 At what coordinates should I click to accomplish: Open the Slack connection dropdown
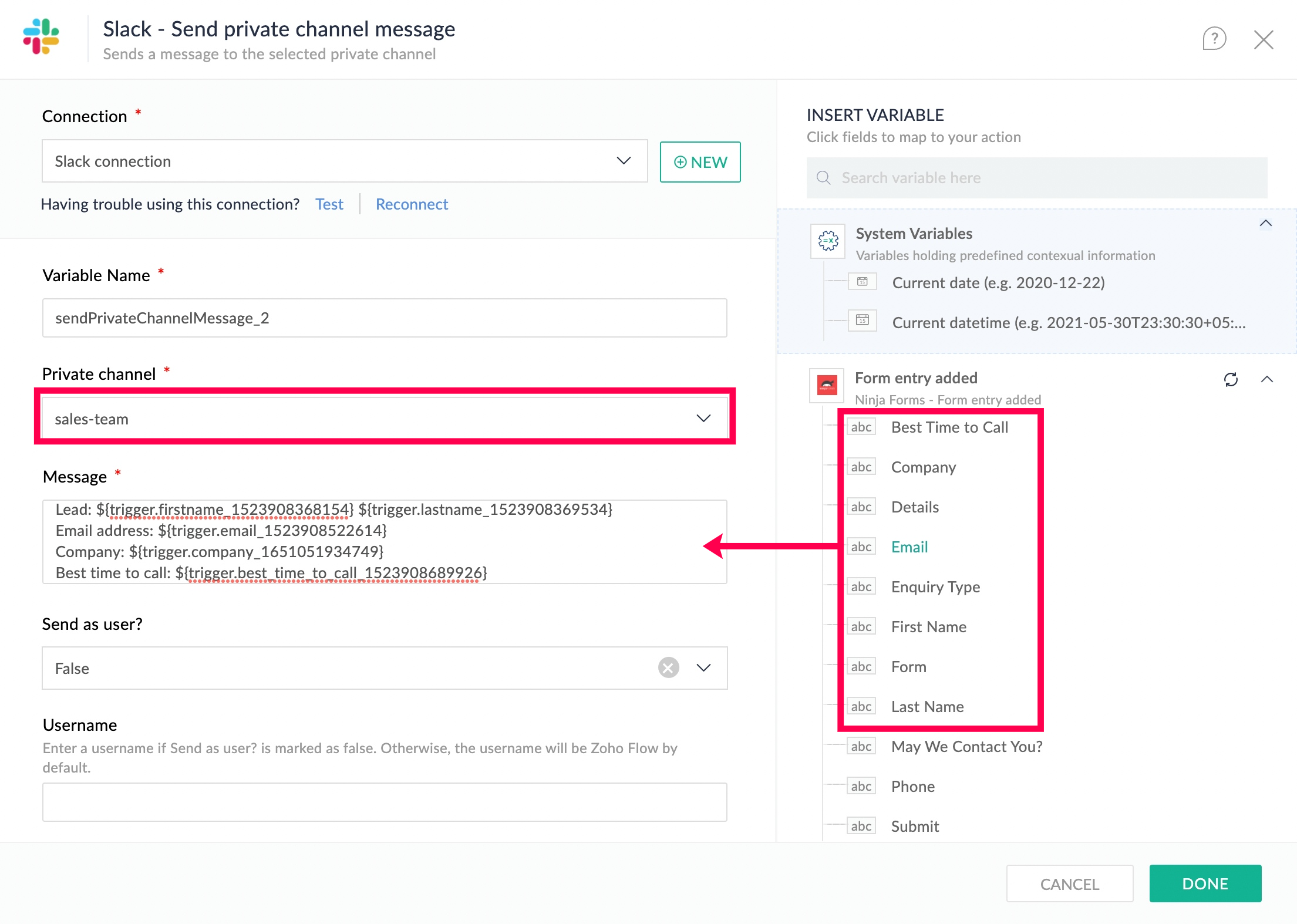point(623,161)
